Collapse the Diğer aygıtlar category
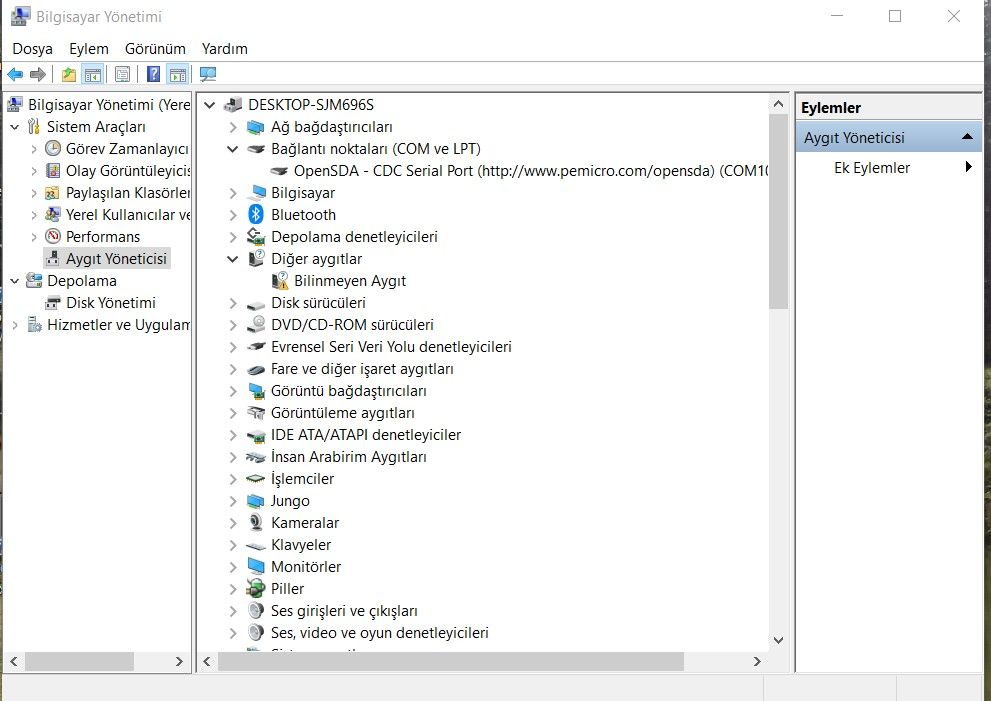 point(233,259)
